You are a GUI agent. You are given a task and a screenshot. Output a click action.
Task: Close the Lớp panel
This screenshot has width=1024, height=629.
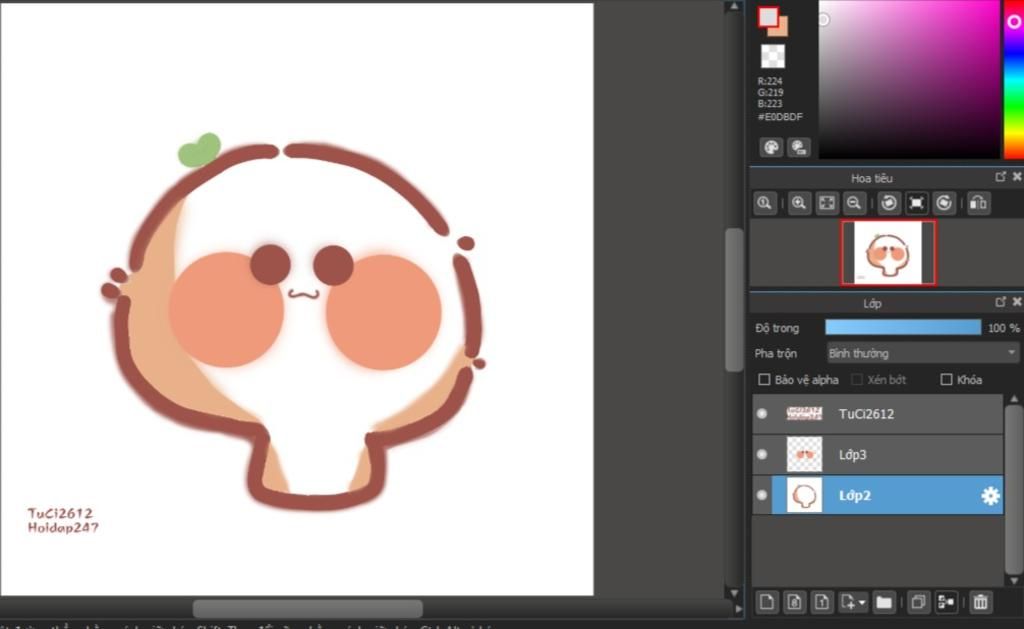pos(1017,302)
